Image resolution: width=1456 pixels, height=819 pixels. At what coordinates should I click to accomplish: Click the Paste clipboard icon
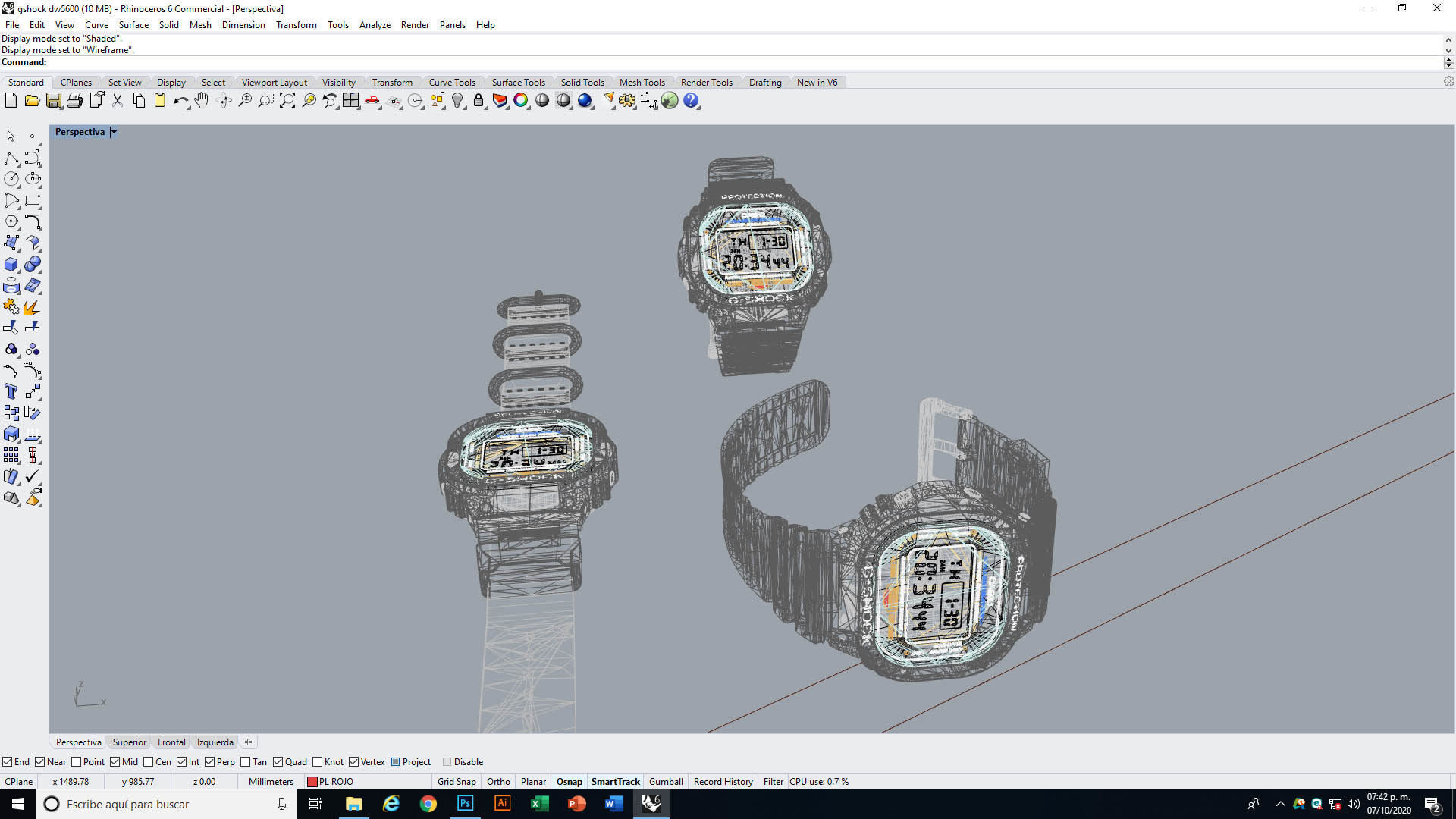click(160, 100)
